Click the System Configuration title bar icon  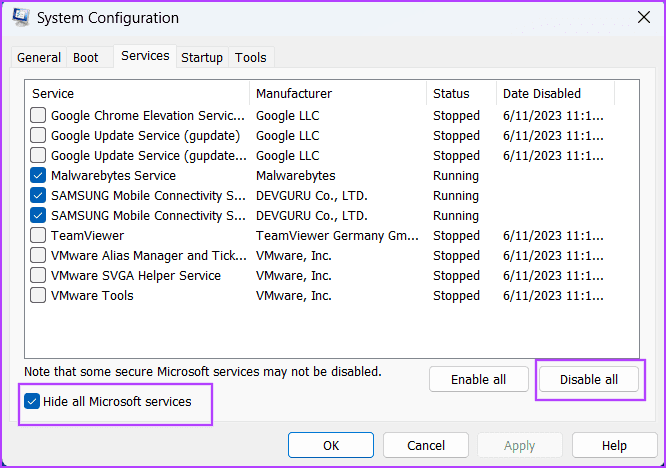pos(21,17)
